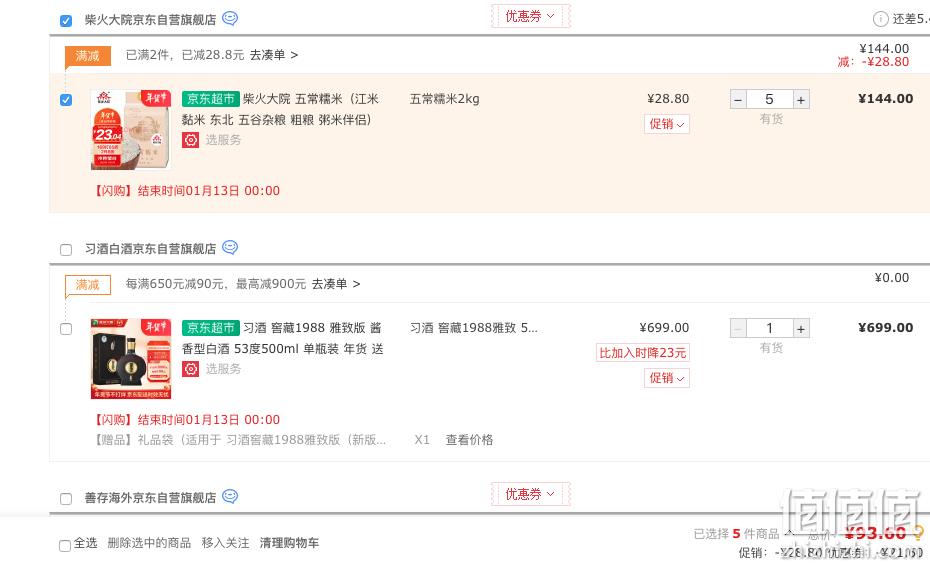This screenshot has width=930, height=568.
Task: Click service icon under 习酒 窖藏1988 product
Action: coord(190,369)
